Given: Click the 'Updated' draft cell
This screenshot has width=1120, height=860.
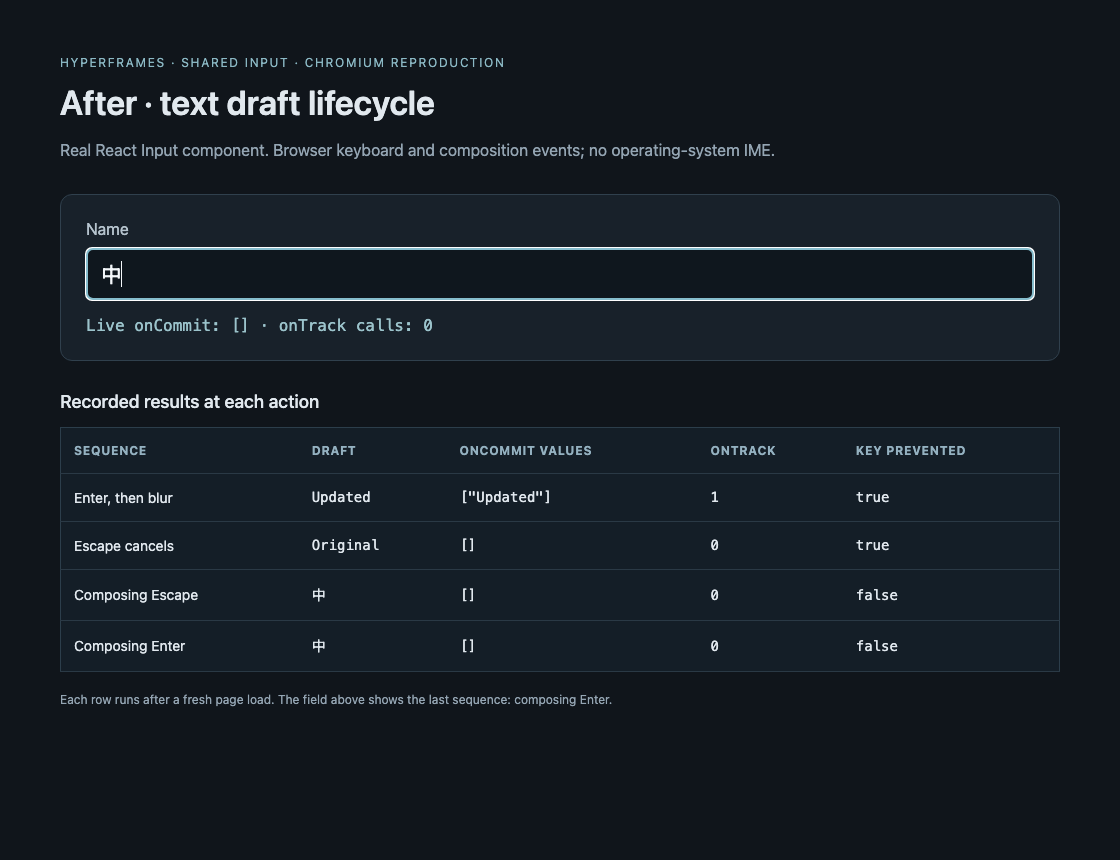Looking at the screenshot, I should coord(341,497).
